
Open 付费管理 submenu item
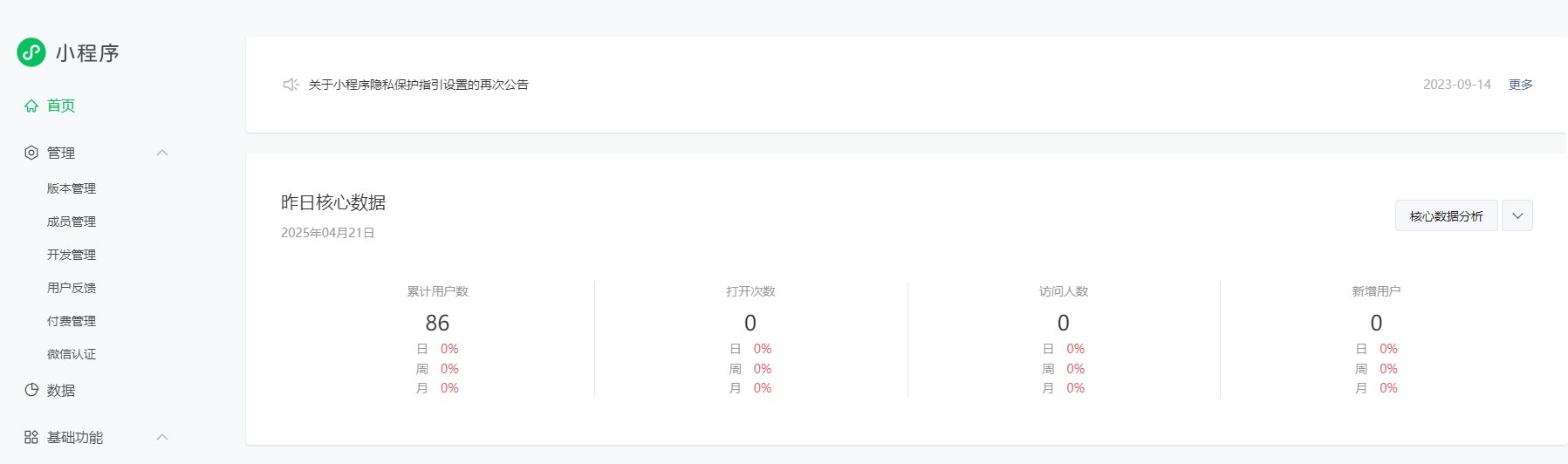pos(72,321)
